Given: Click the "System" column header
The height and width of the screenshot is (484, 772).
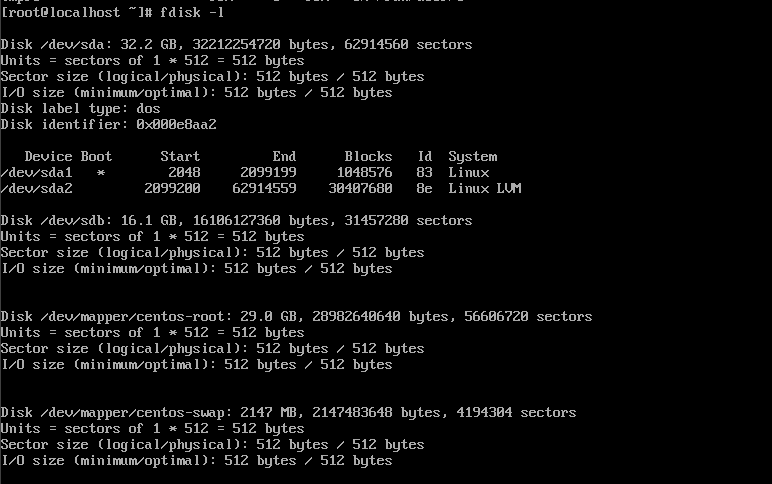Looking at the screenshot, I should pos(472,156).
